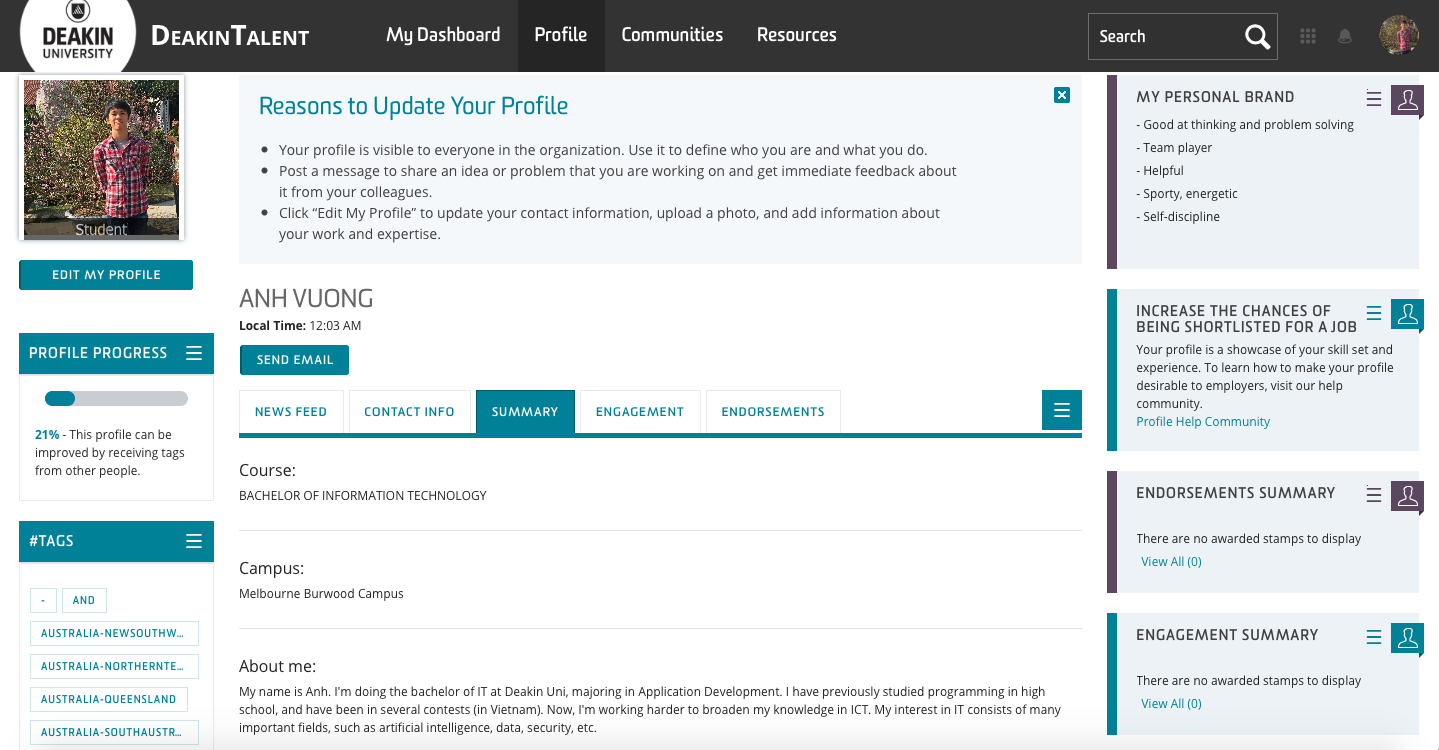
Task: Click 'Good at thinking and problem solving'
Action: point(1245,125)
